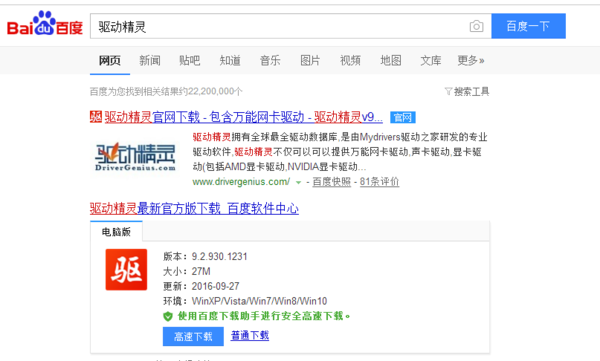Viewport: 600px width, 361px height.
Task: Open the 文库 tab
Action: pos(431,60)
